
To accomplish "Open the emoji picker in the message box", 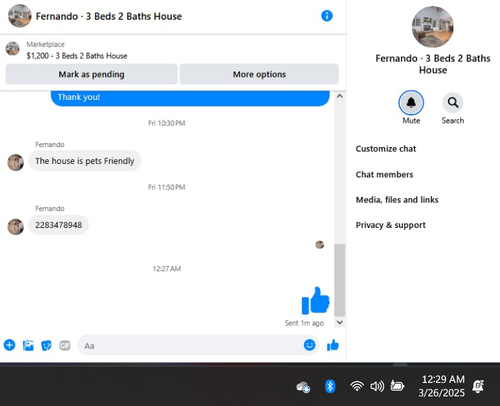I will pyautogui.click(x=309, y=345).
